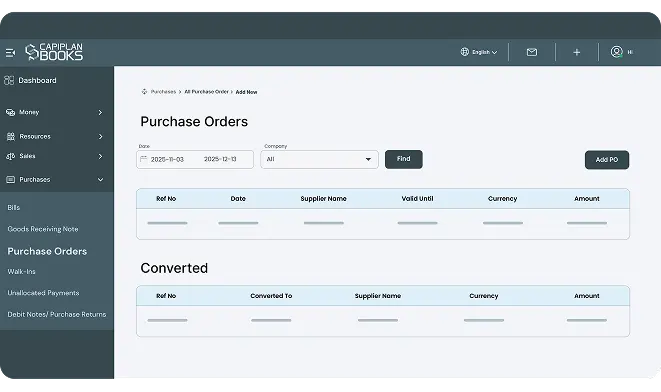Click the Converted section heading
The height and width of the screenshot is (392, 661).
[x=174, y=268]
